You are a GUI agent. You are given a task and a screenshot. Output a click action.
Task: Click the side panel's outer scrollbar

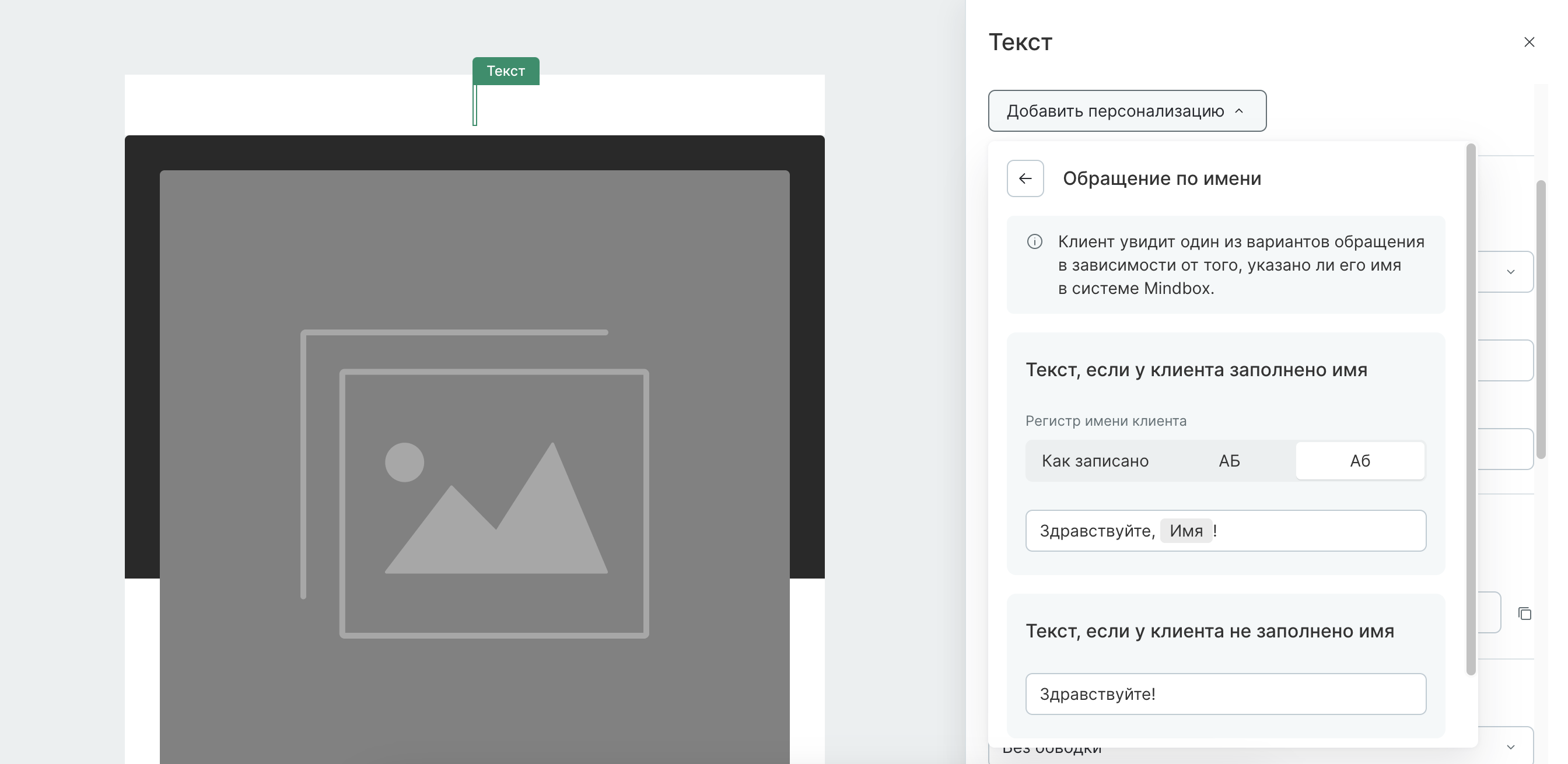pyautogui.click(x=1541, y=319)
